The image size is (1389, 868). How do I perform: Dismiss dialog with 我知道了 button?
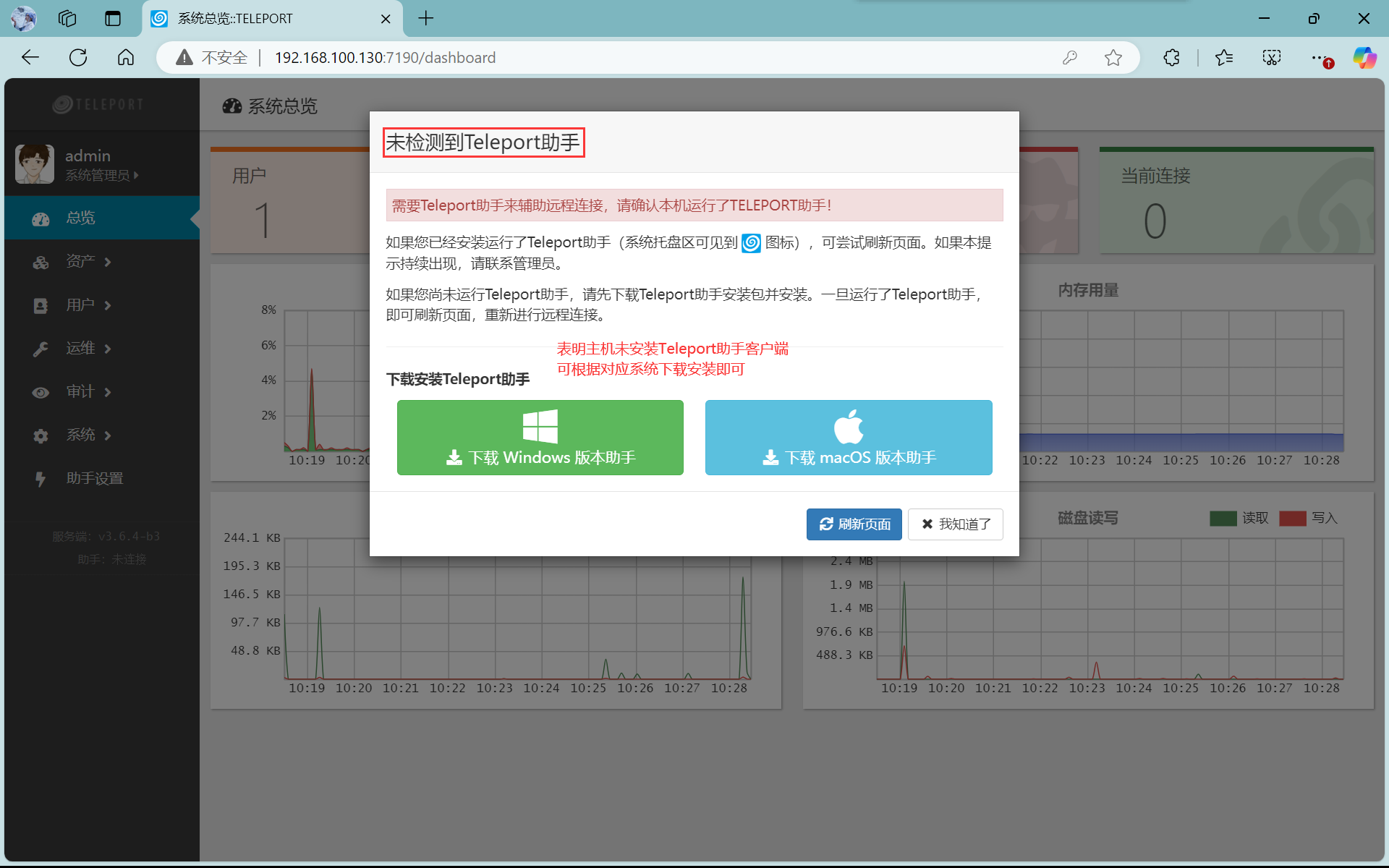click(x=955, y=524)
